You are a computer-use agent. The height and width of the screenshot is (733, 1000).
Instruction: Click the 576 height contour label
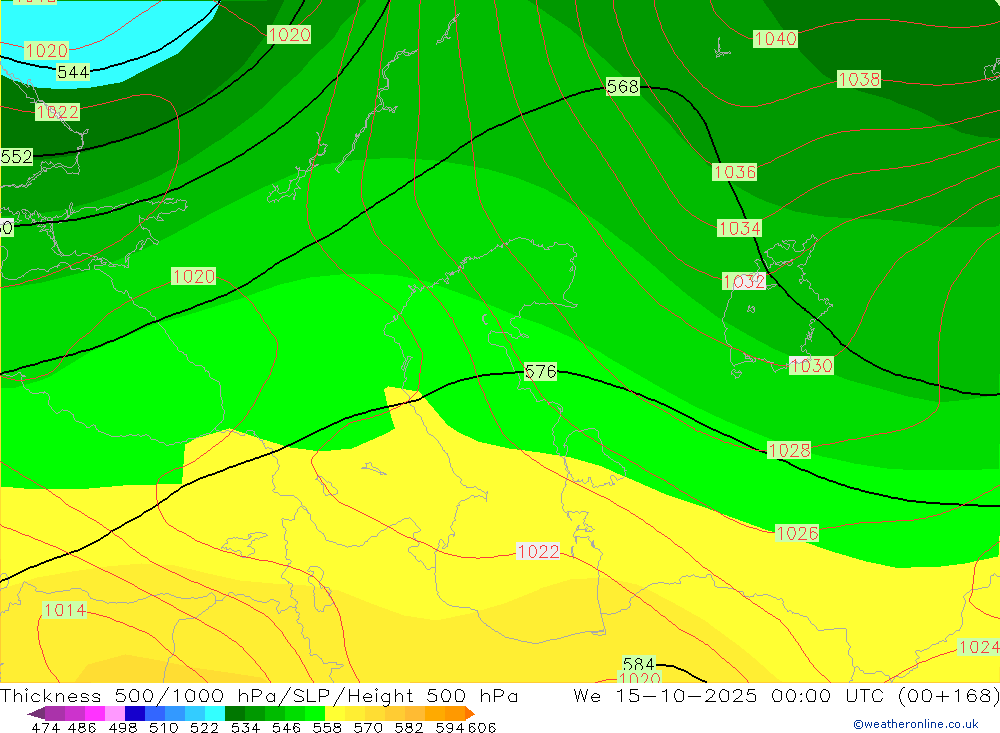[x=540, y=371]
